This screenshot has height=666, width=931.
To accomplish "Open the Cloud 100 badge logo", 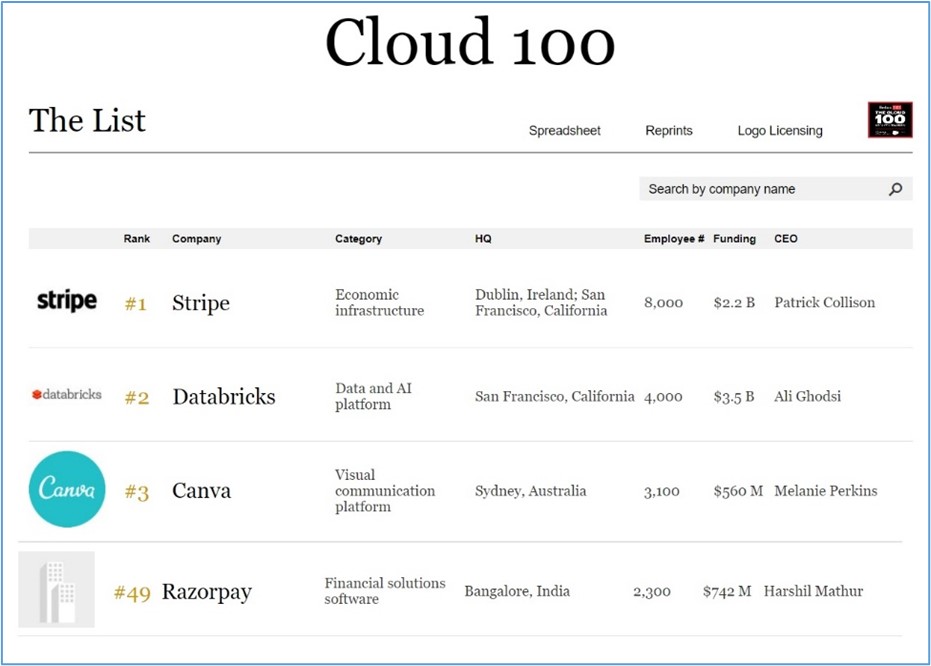I will pyautogui.click(x=890, y=120).
